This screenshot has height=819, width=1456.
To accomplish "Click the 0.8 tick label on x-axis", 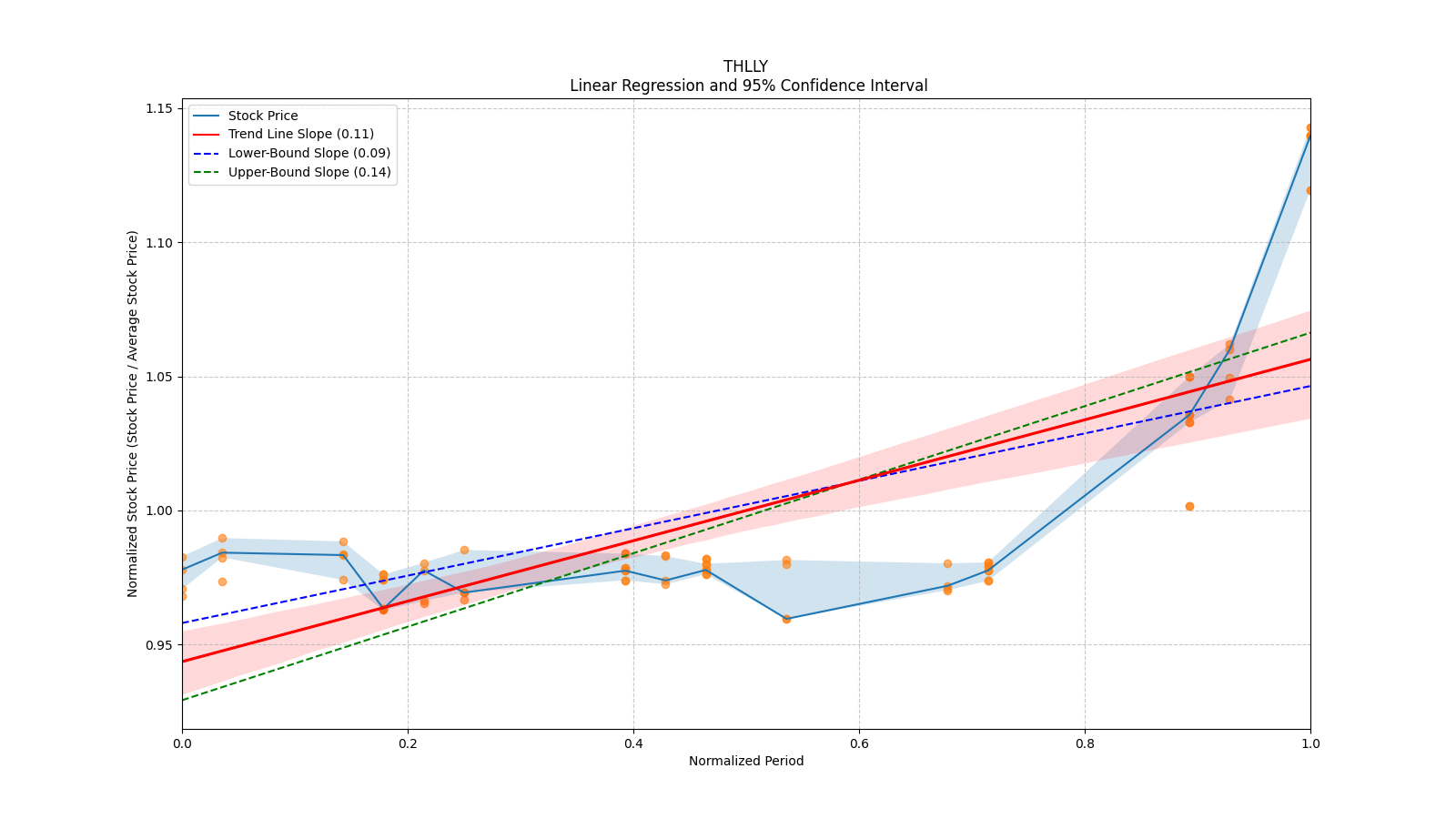I will (1085, 743).
